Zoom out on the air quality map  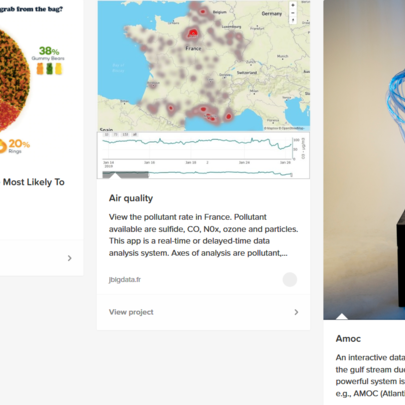293,13
